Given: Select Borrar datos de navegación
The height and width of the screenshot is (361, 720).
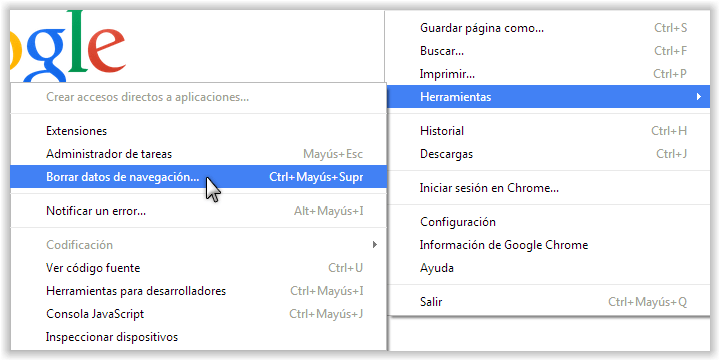Looking at the screenshot, I should coord(198,177).
